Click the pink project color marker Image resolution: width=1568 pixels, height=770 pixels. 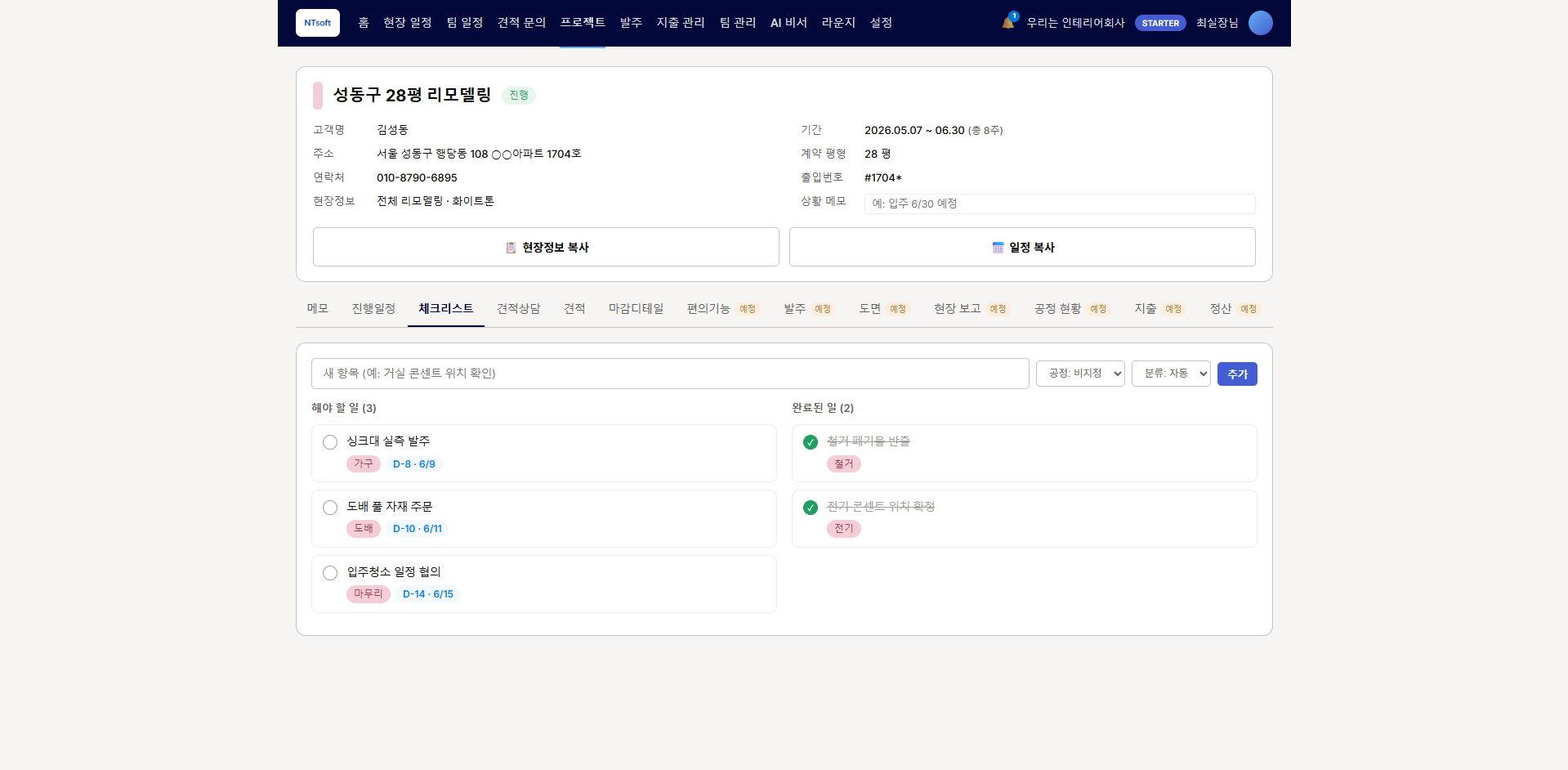coord(318,96)
